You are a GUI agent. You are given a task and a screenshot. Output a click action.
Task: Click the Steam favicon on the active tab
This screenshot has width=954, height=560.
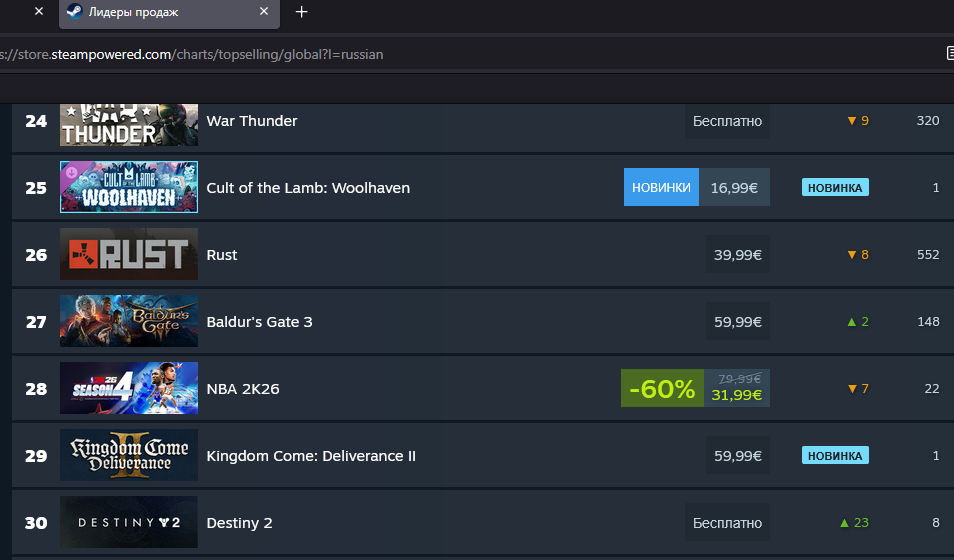coord(75,12)
